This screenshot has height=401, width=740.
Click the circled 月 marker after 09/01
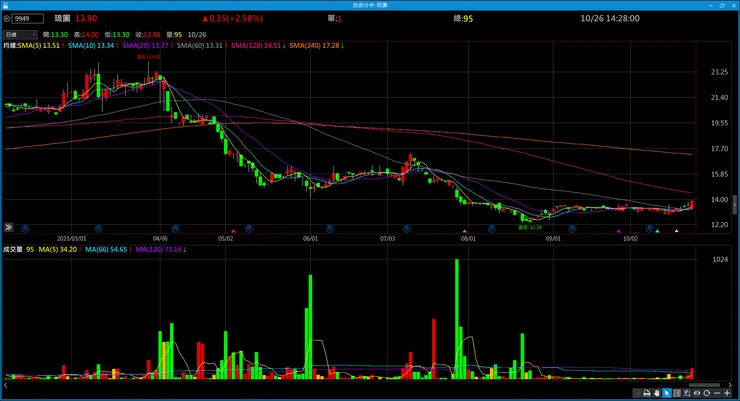click(x=572, y=228)
